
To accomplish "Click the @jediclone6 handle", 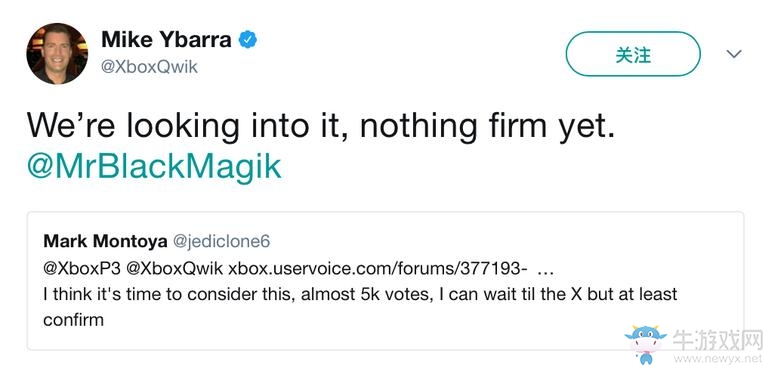I will pyautogui.click(x=221, y=241).
